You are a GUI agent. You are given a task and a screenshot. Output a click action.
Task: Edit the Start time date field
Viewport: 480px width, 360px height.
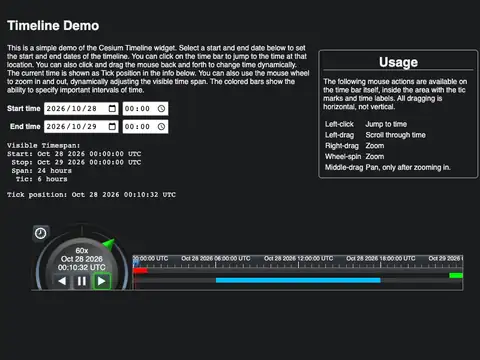[x=81, y=108]
